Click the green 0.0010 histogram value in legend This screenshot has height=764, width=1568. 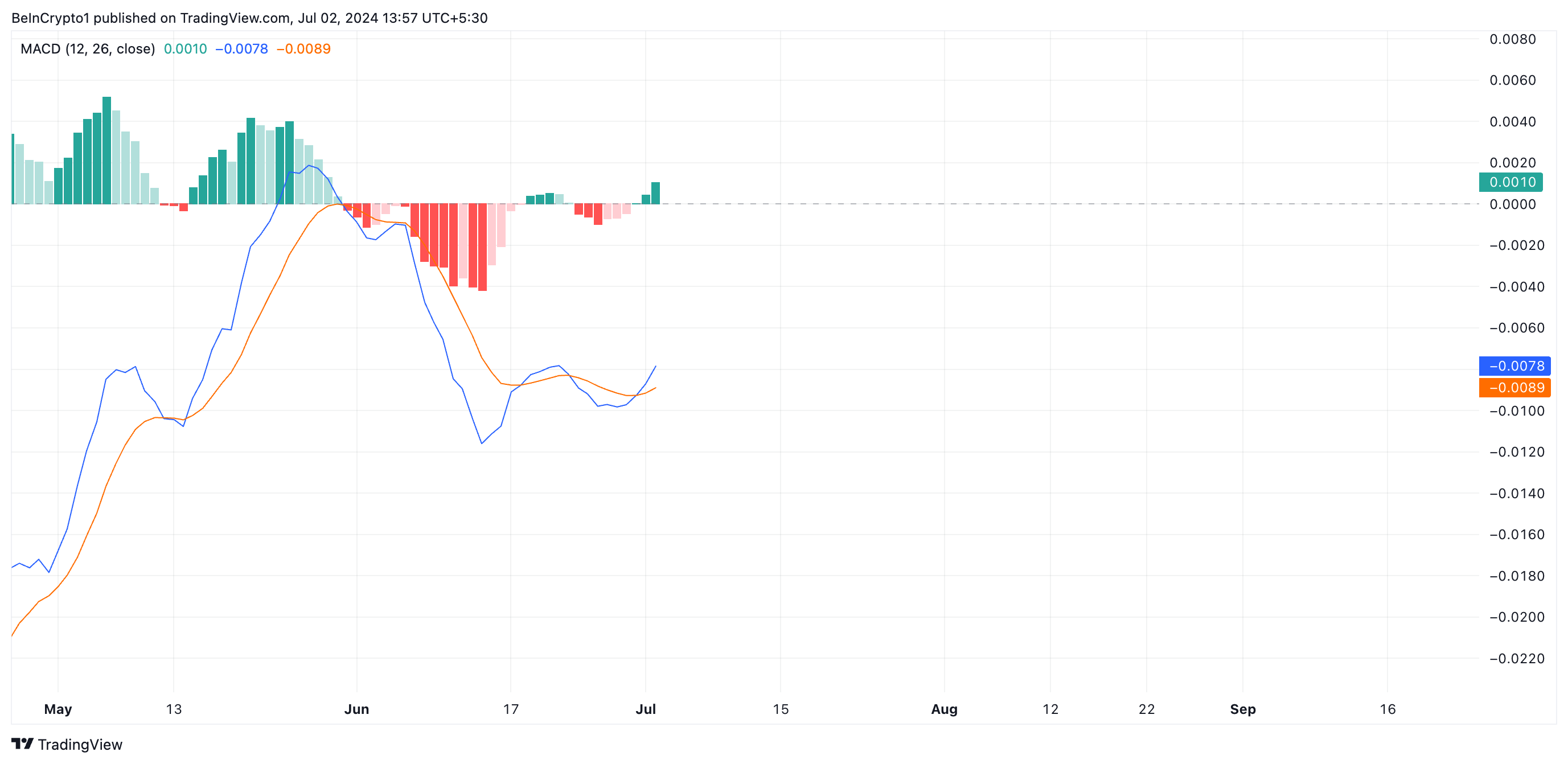185,49
